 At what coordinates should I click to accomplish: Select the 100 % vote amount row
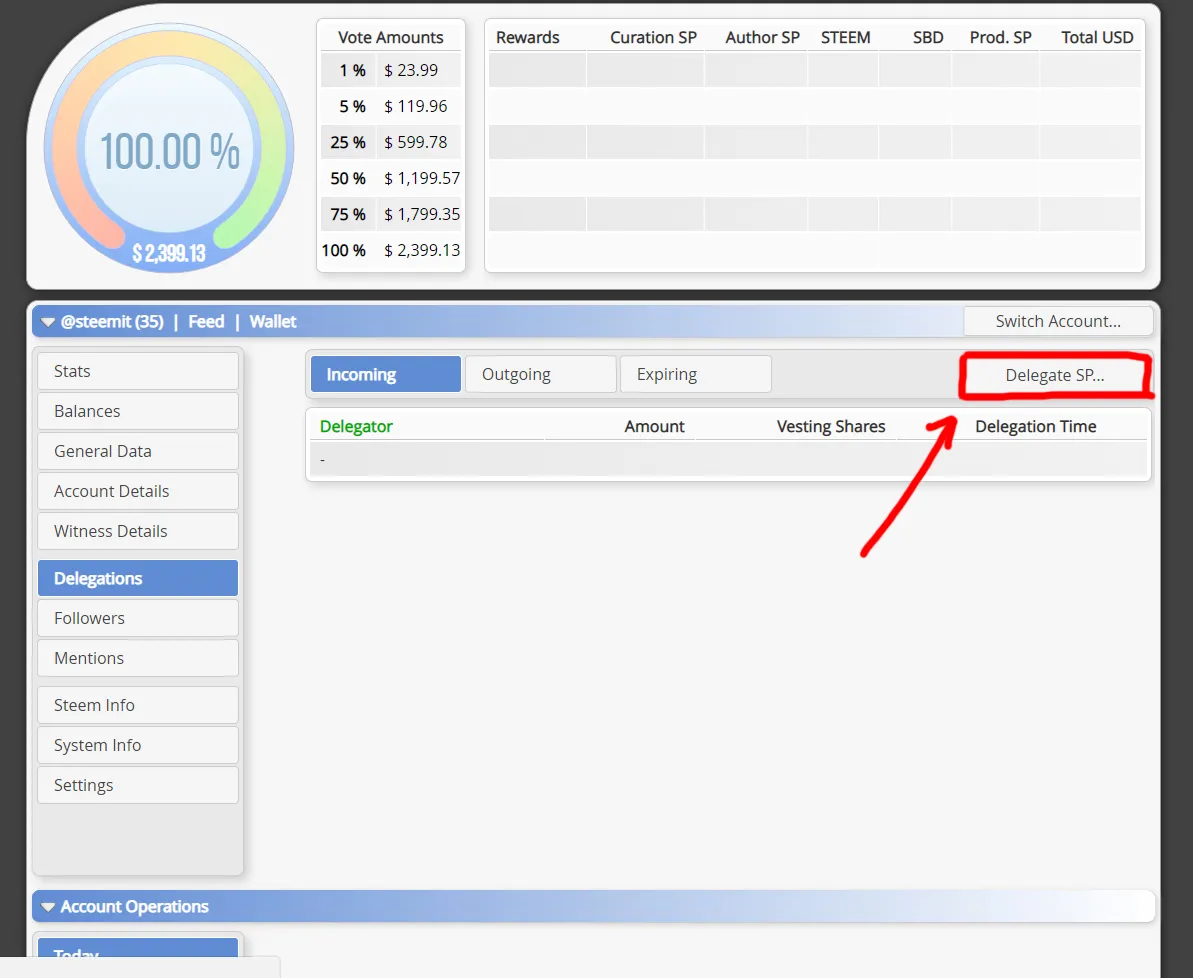point(390,250)
